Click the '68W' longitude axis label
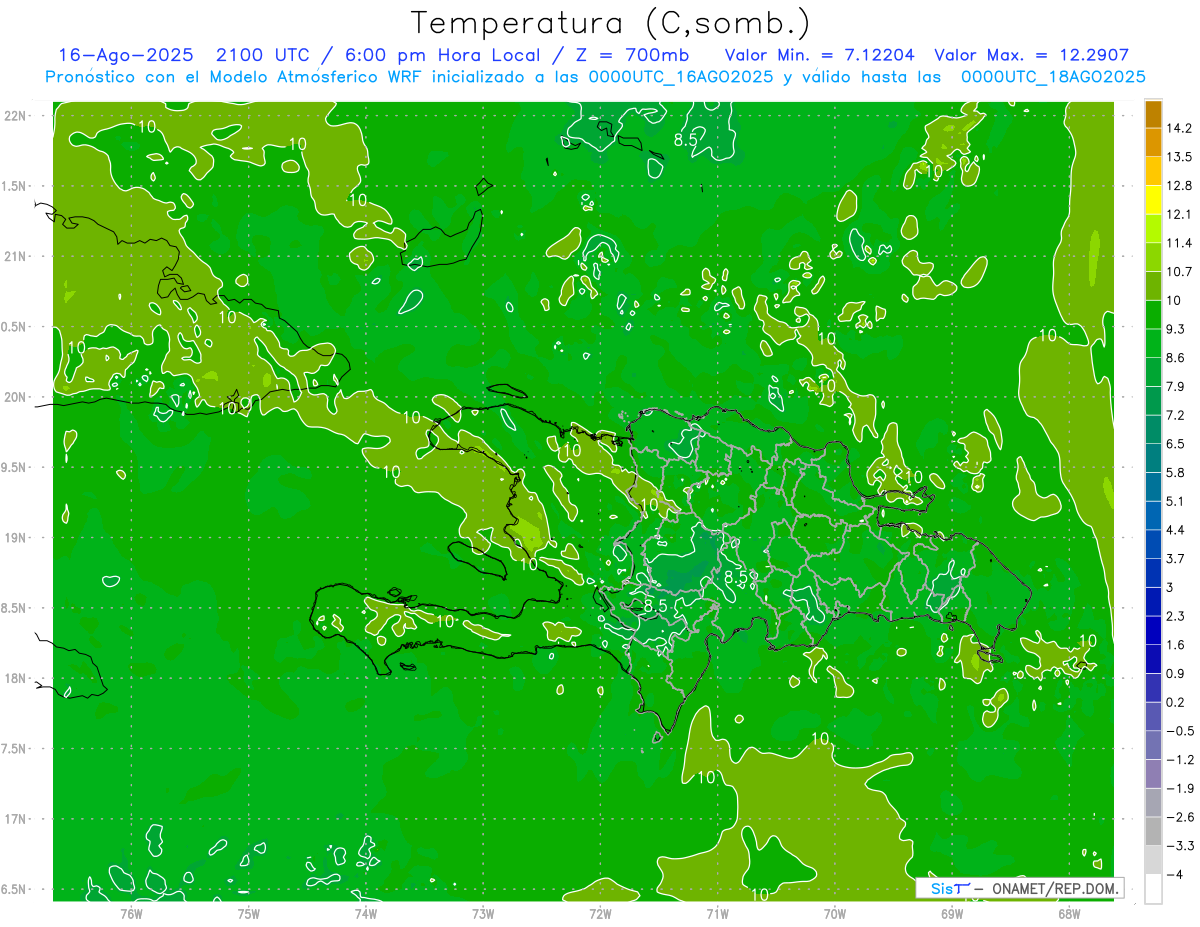Viewport: 1200px width, 927px height. tap(1069, 913)
